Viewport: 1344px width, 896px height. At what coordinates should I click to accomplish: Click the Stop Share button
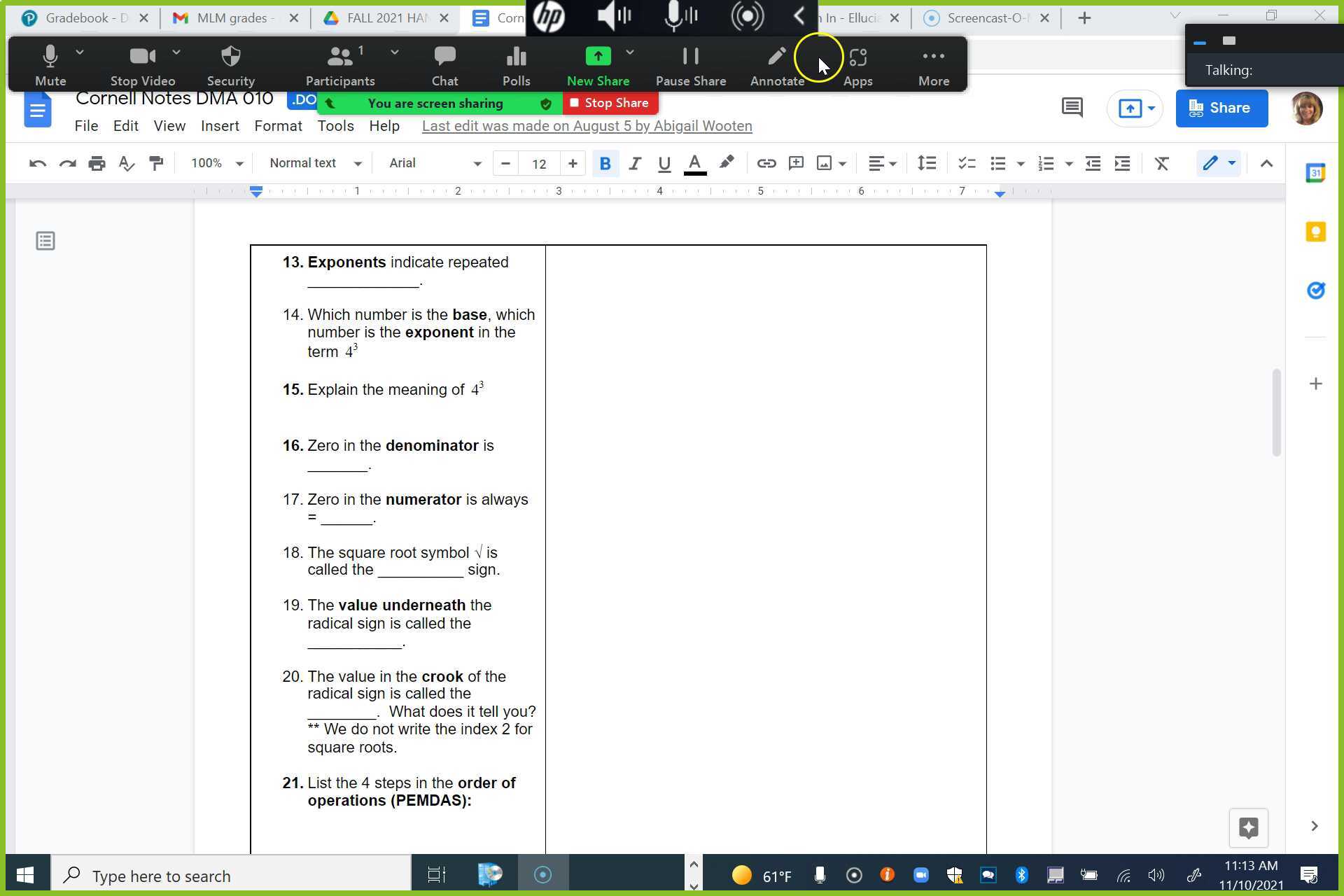click(610, 103)
